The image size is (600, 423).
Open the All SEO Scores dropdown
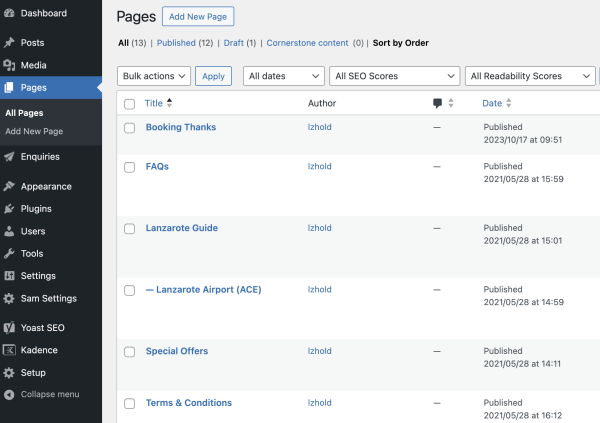(x=395, y=76)
